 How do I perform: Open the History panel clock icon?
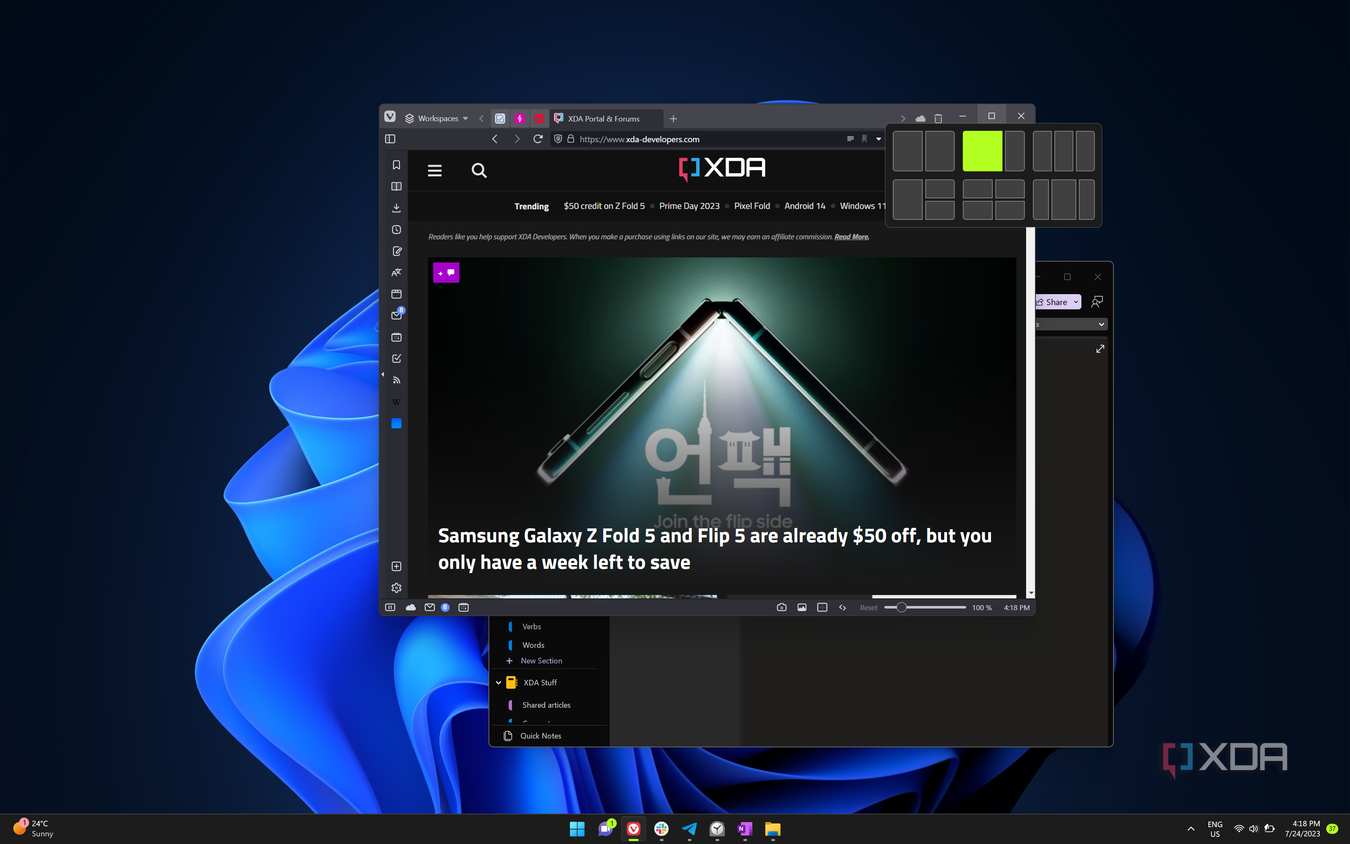tap(396, 229)
